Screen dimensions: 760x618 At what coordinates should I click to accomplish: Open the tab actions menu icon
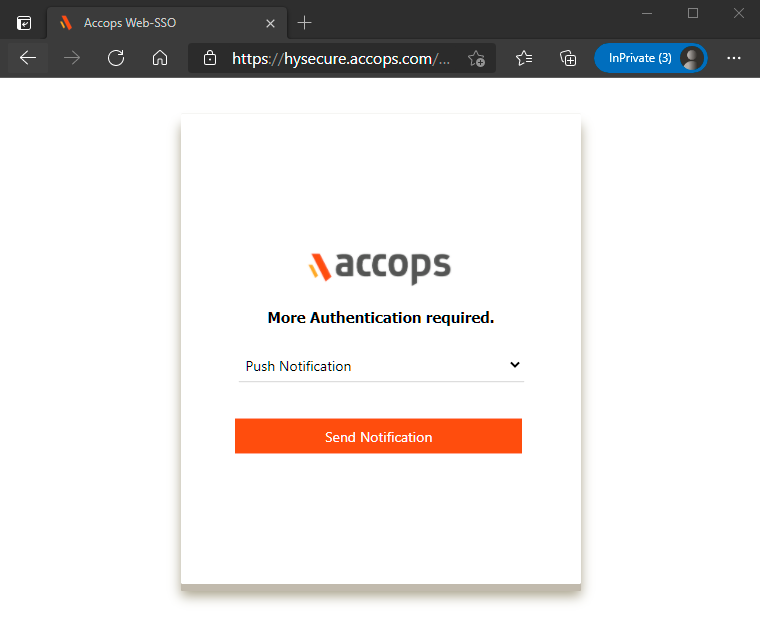(24, 22)
